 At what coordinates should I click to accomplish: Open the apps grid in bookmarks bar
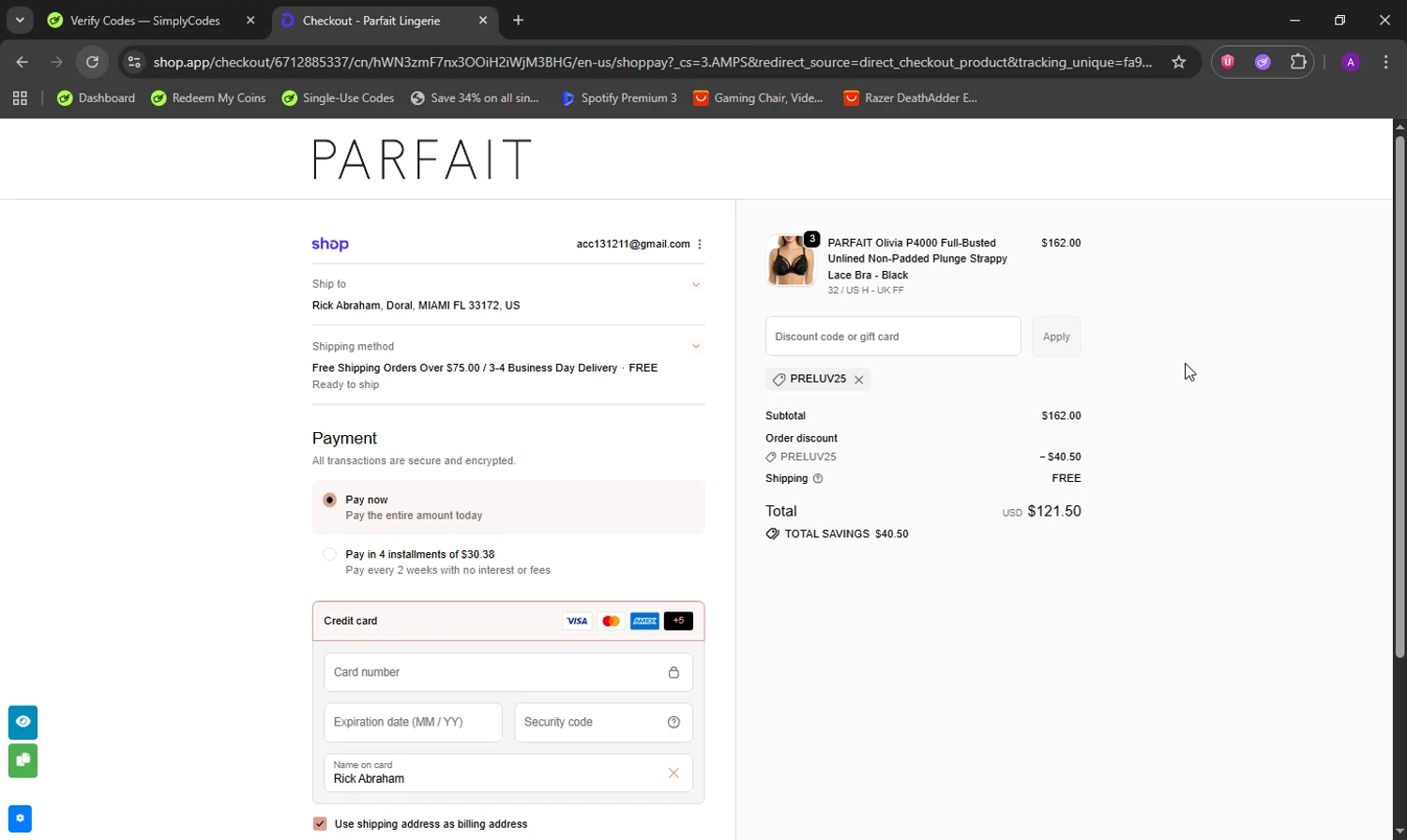click(20, 97)
